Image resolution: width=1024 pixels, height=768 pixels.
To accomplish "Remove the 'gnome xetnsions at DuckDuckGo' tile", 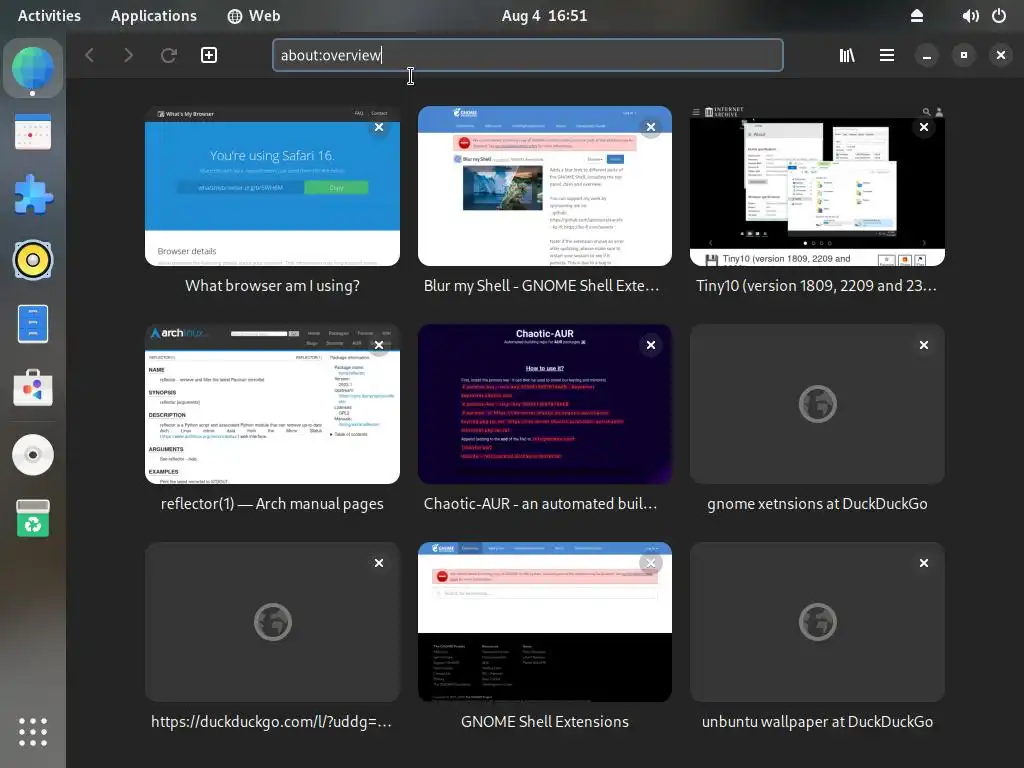I will point(924,345).
